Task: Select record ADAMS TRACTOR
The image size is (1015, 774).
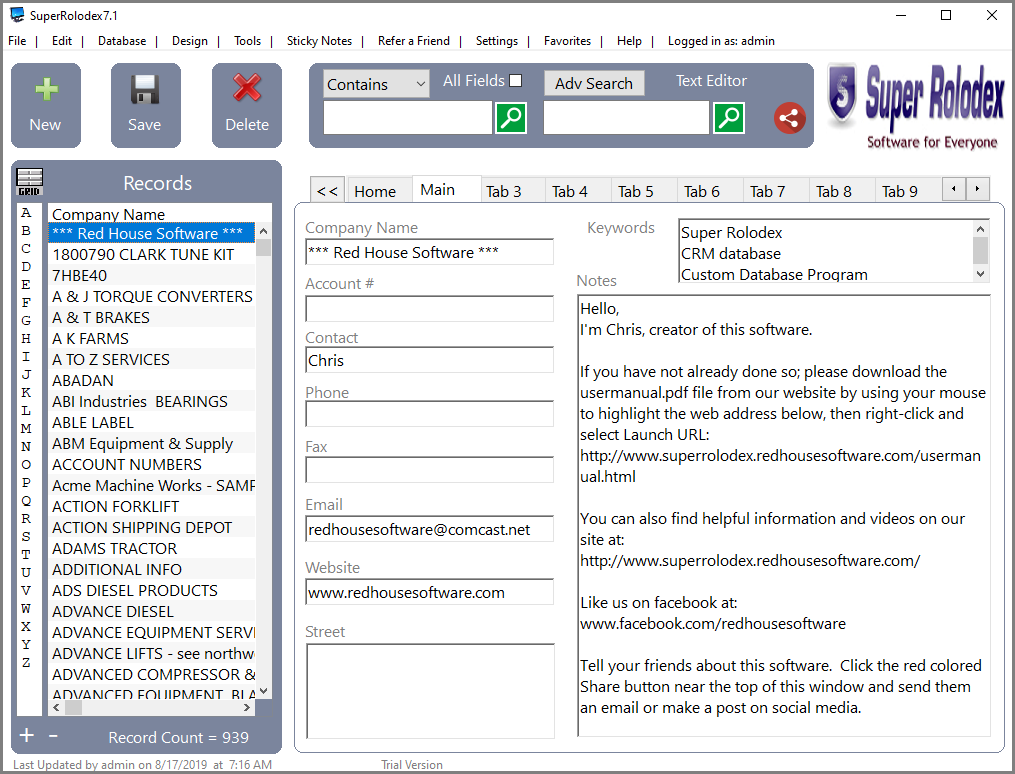Action: coord(152,549)
